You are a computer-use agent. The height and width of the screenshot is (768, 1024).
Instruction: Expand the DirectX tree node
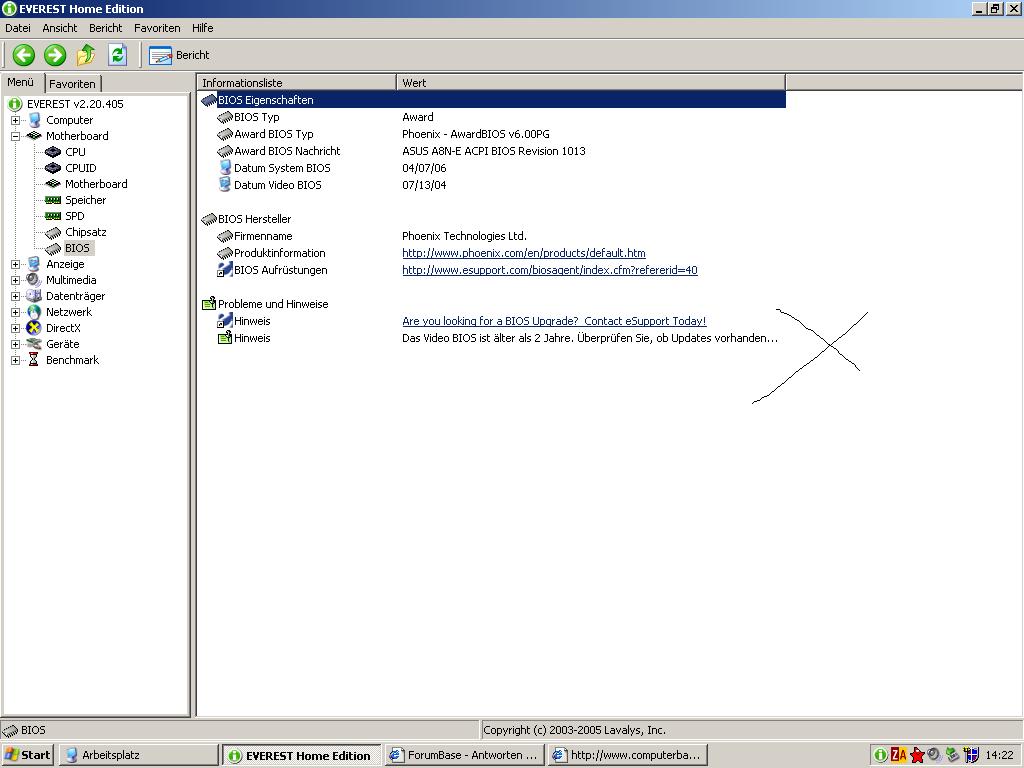[x=16, y=328]
